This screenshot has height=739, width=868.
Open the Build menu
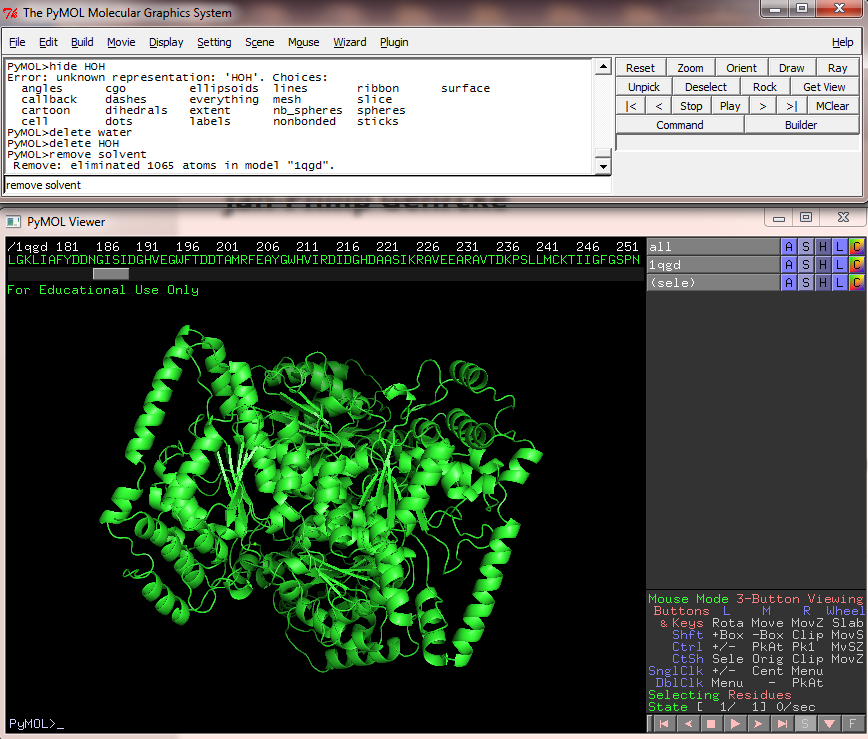pos(82,42)
